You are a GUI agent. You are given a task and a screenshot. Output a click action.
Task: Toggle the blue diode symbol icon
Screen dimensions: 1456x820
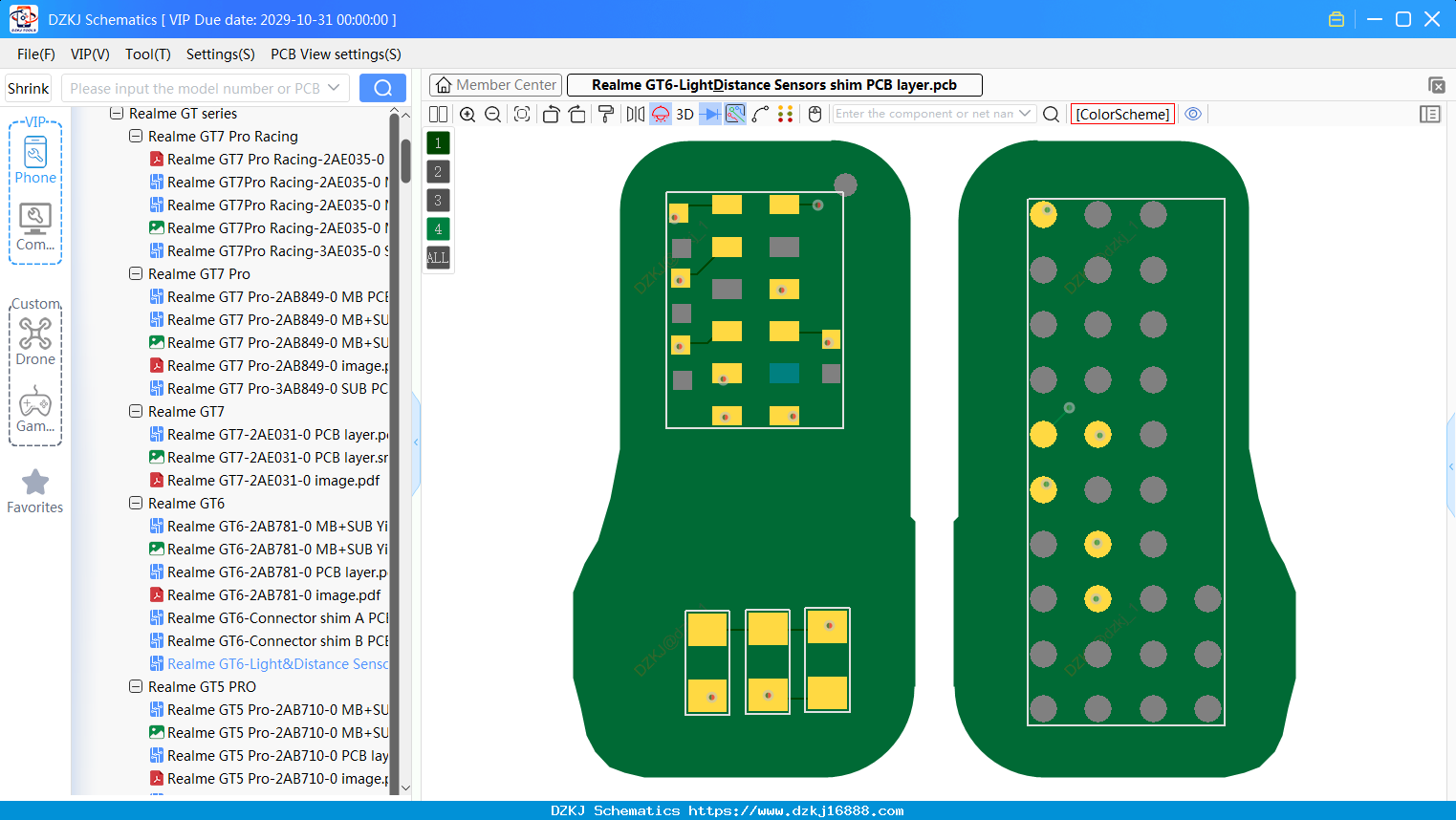[x=710, y=115]
